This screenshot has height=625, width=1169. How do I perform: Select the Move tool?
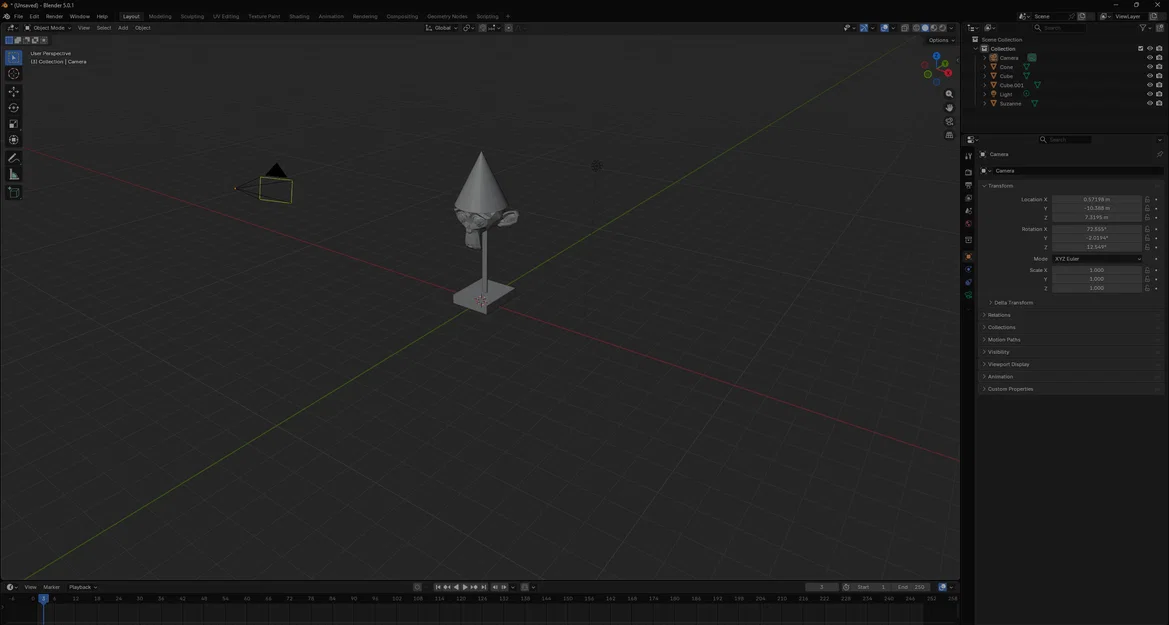point(13,92)
